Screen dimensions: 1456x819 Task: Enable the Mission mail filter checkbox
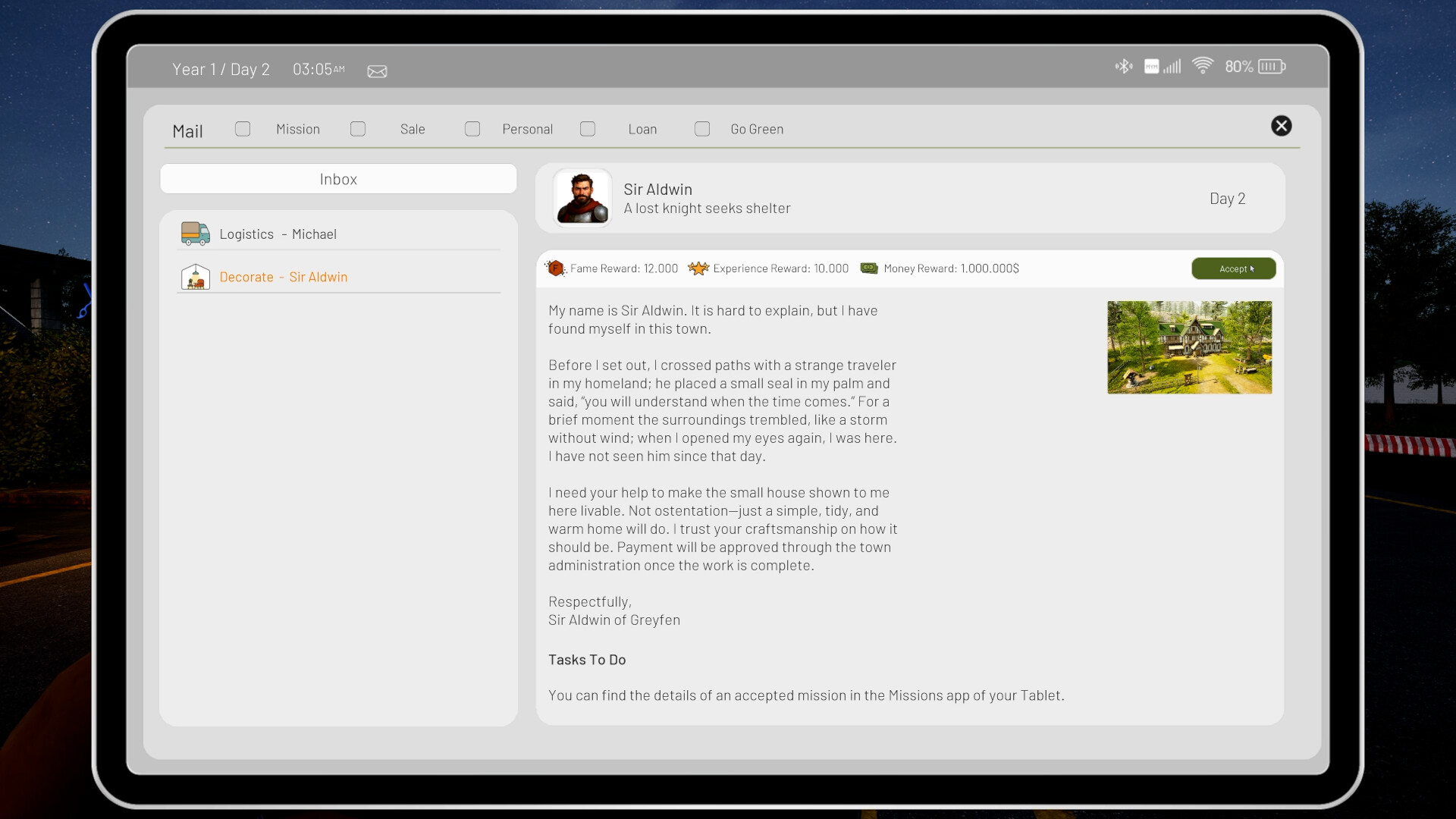click(242, 129)
